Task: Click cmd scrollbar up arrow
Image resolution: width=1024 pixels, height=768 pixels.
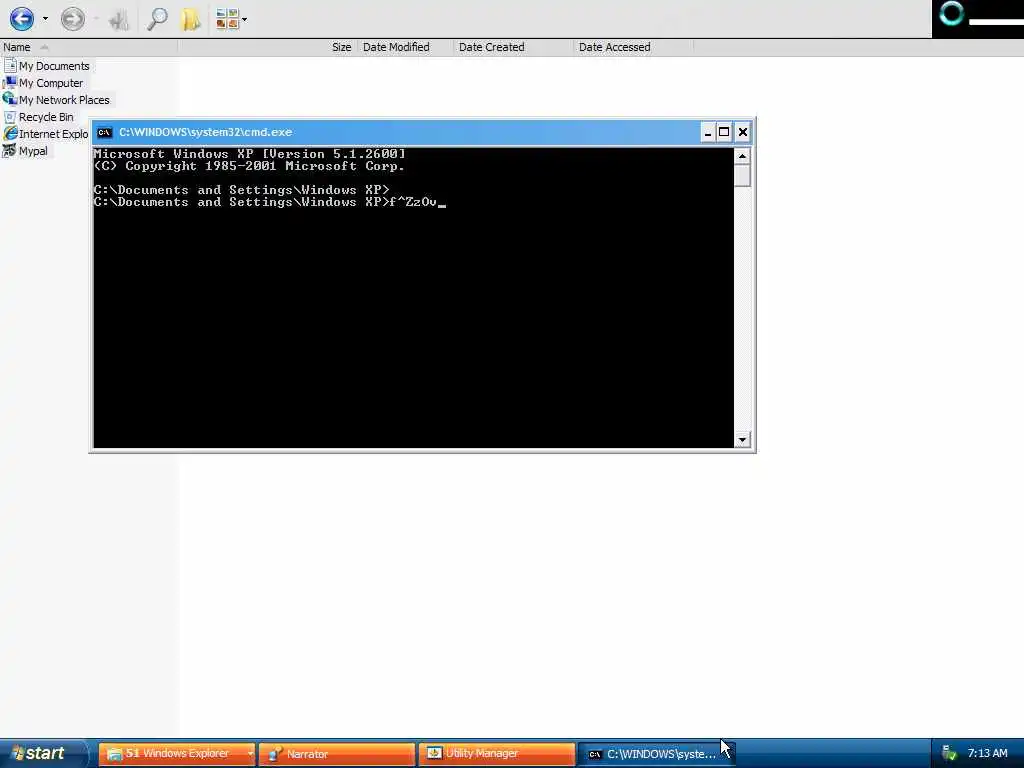Action: [x=742, y=156]
